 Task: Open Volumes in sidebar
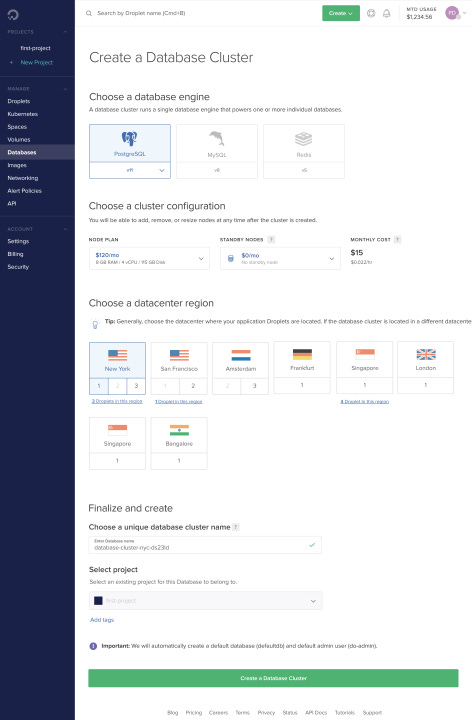pyautogui.click(x=19, y=140)
